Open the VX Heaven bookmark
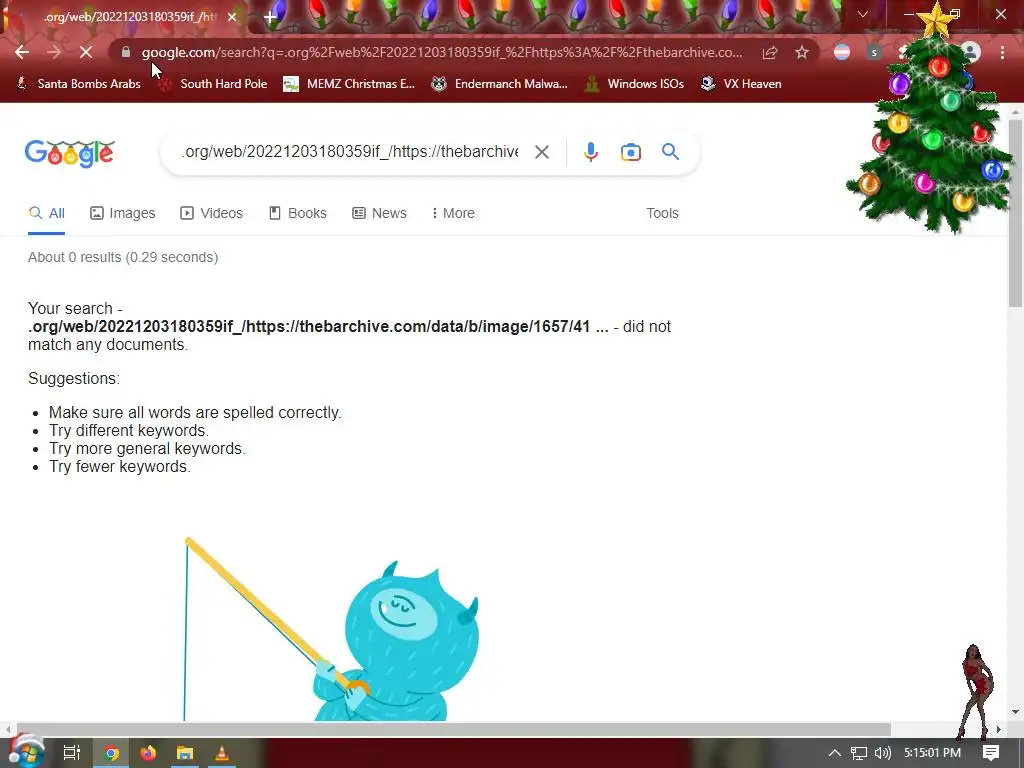The image size is (1024, 768). pyautogui.click(x=741, y=84)
